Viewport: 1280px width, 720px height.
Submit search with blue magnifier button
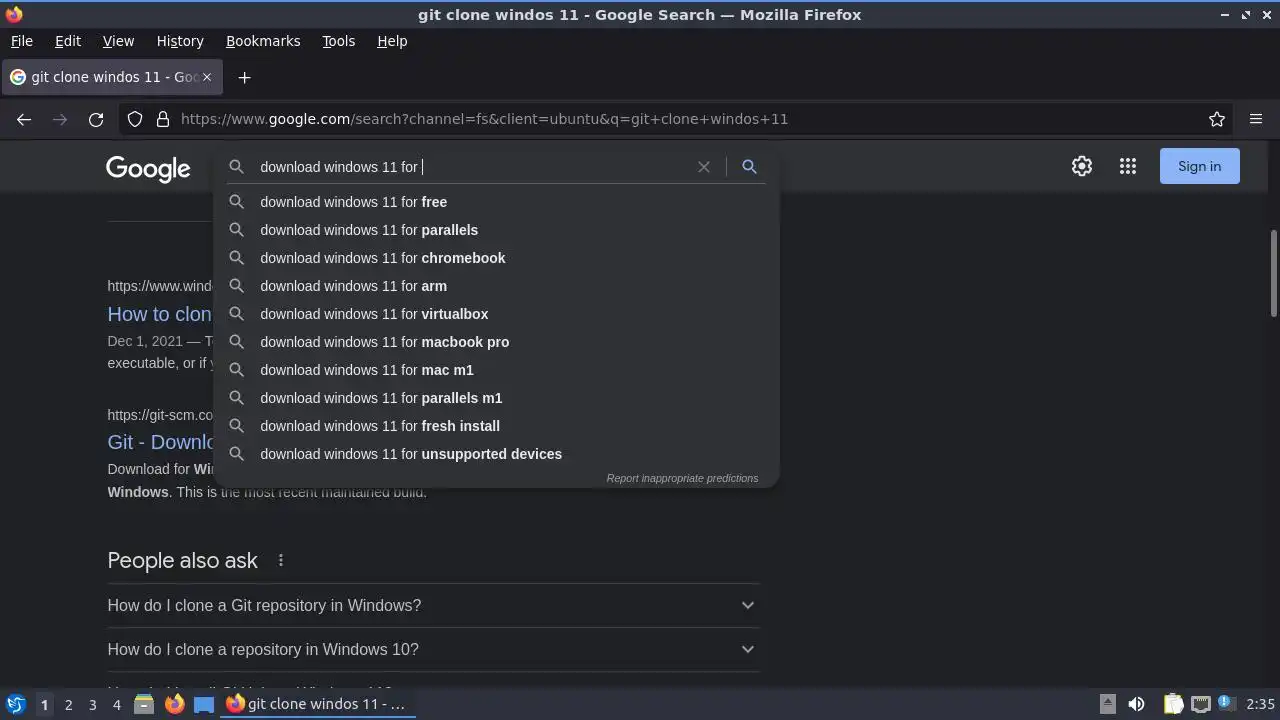pos(749,167)
